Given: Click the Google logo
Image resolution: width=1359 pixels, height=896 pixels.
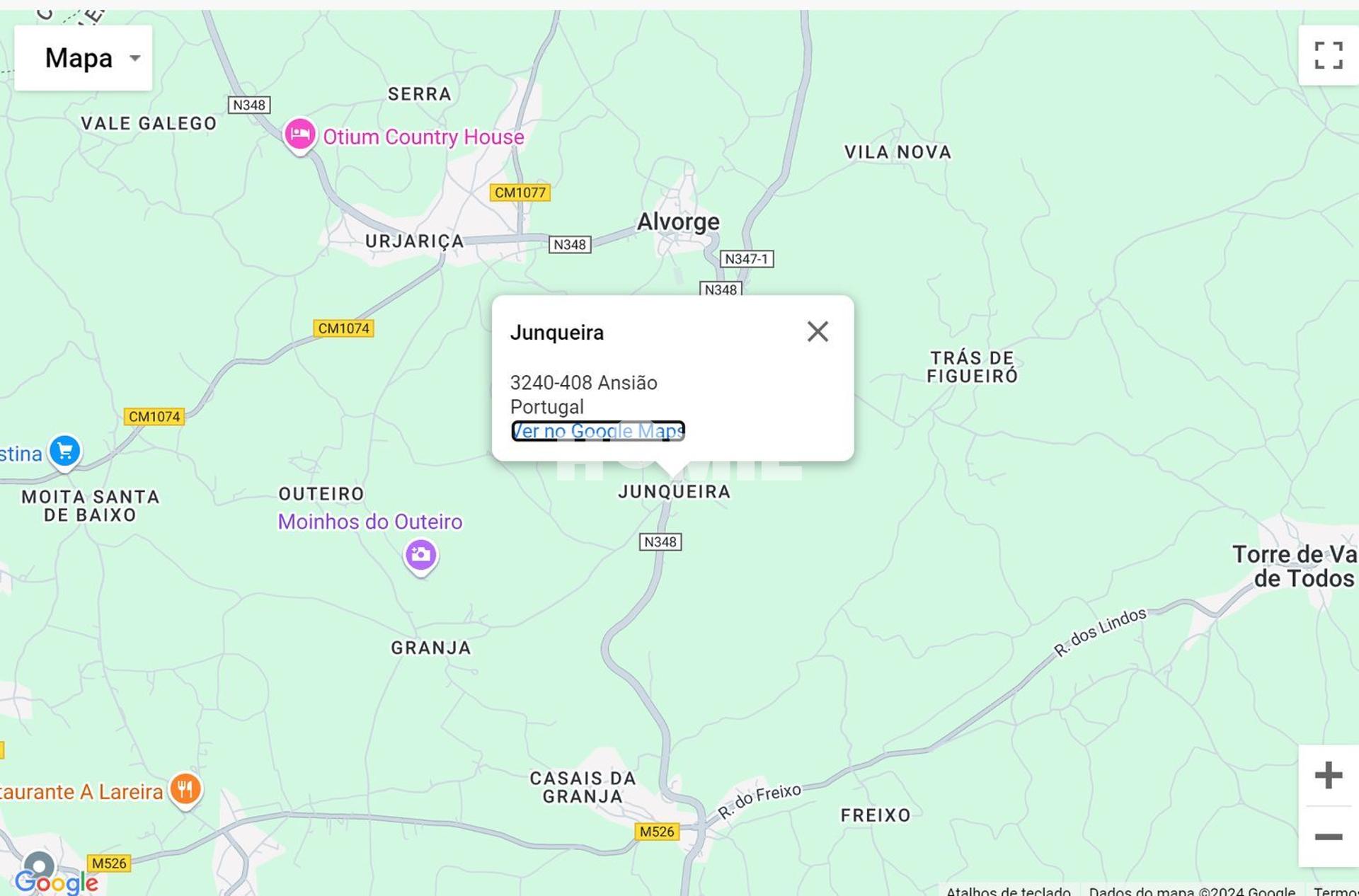Looking at the screenshot, I should [57, 882].
